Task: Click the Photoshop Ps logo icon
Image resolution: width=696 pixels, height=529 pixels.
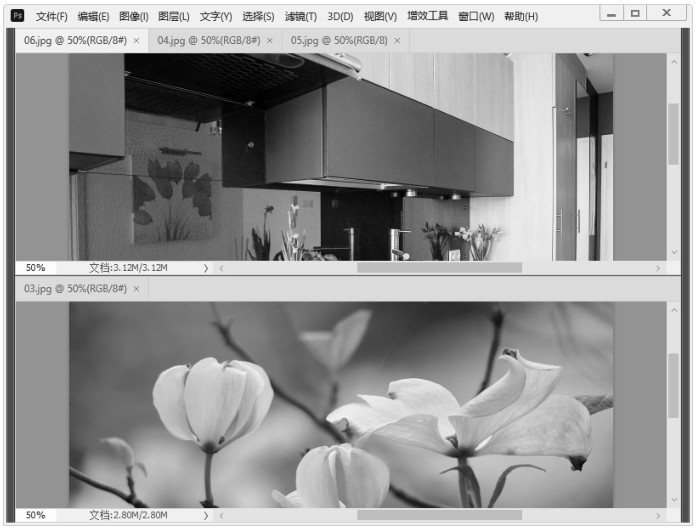Action: (x=18, y=16)
